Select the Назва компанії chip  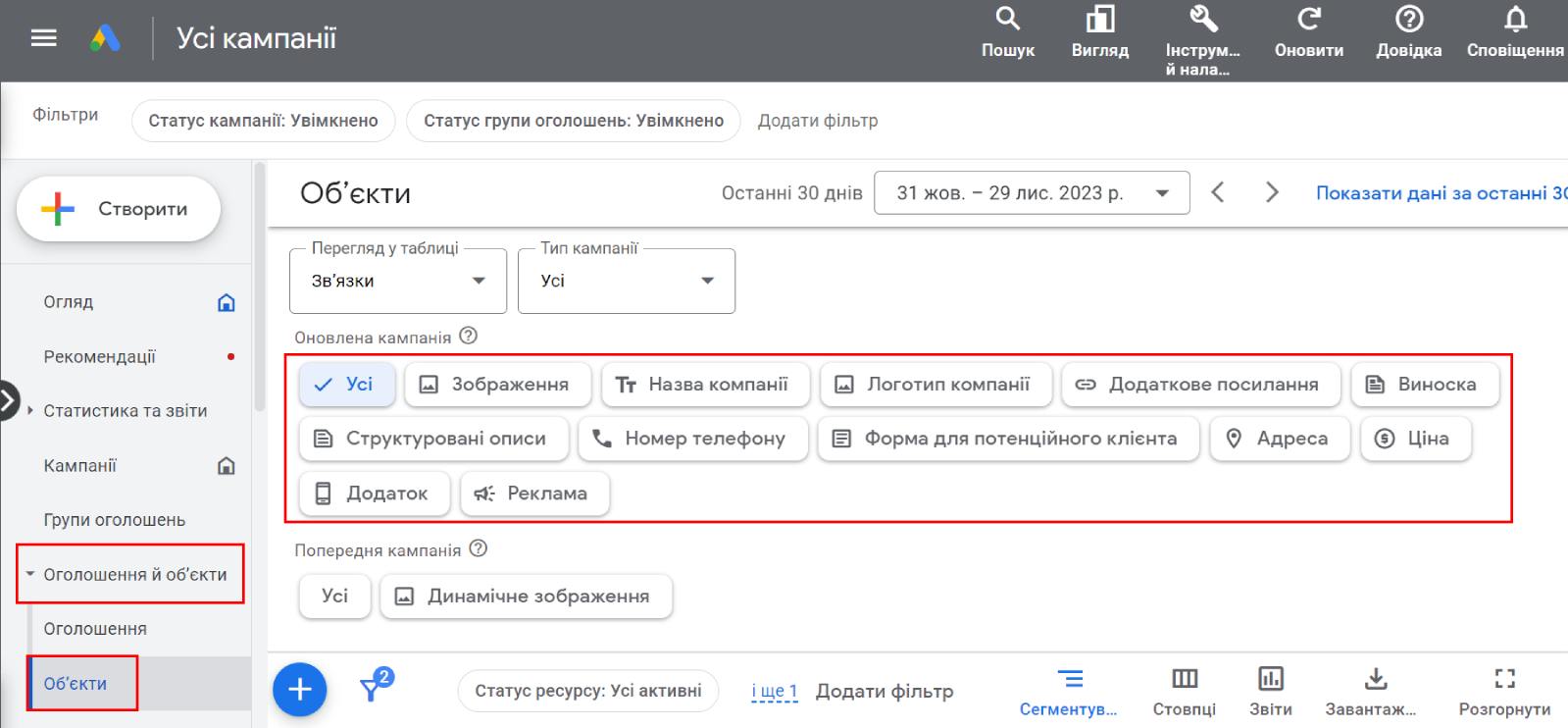click(706, 385)
